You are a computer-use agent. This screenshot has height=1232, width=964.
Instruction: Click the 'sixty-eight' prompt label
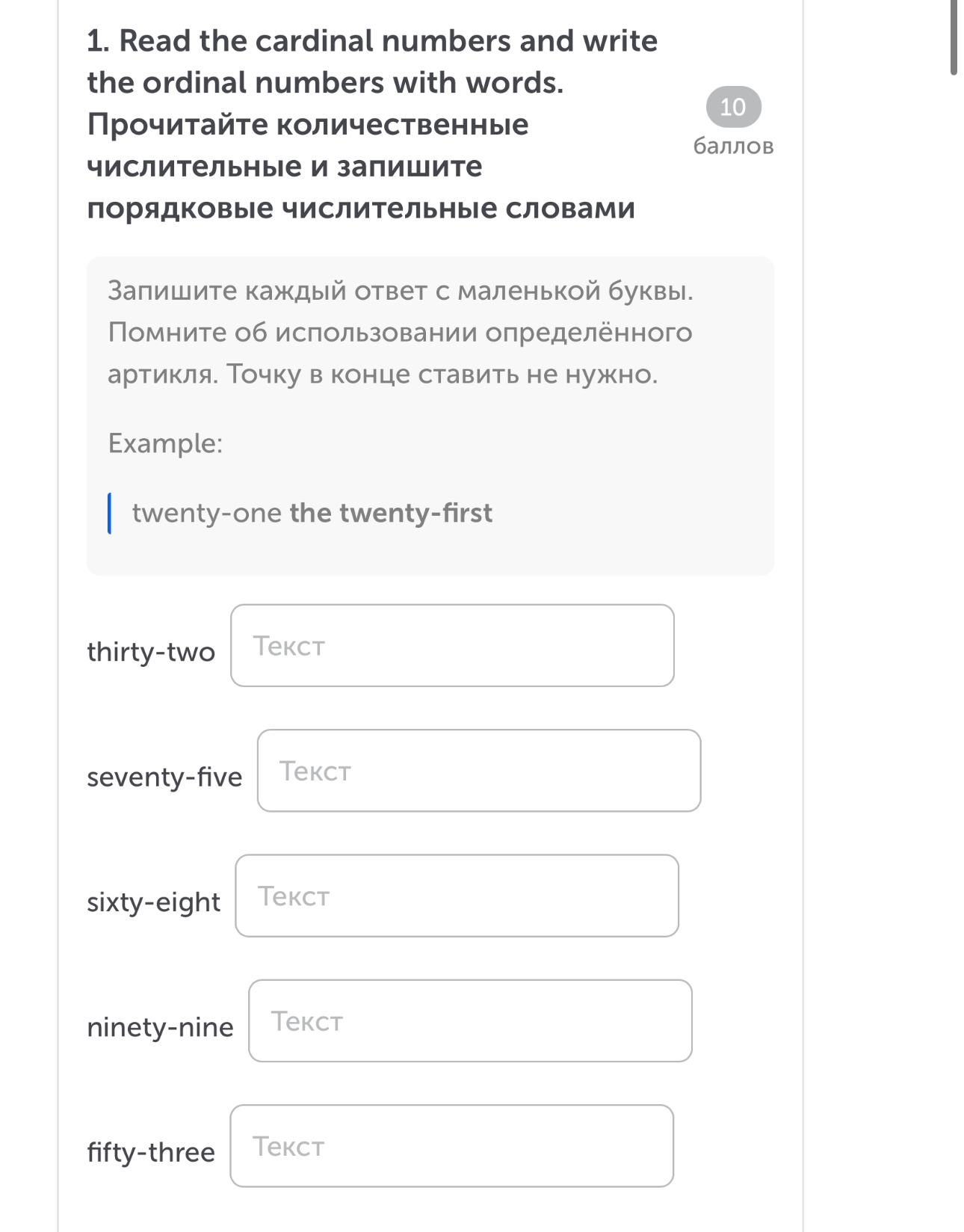(153, 902)
